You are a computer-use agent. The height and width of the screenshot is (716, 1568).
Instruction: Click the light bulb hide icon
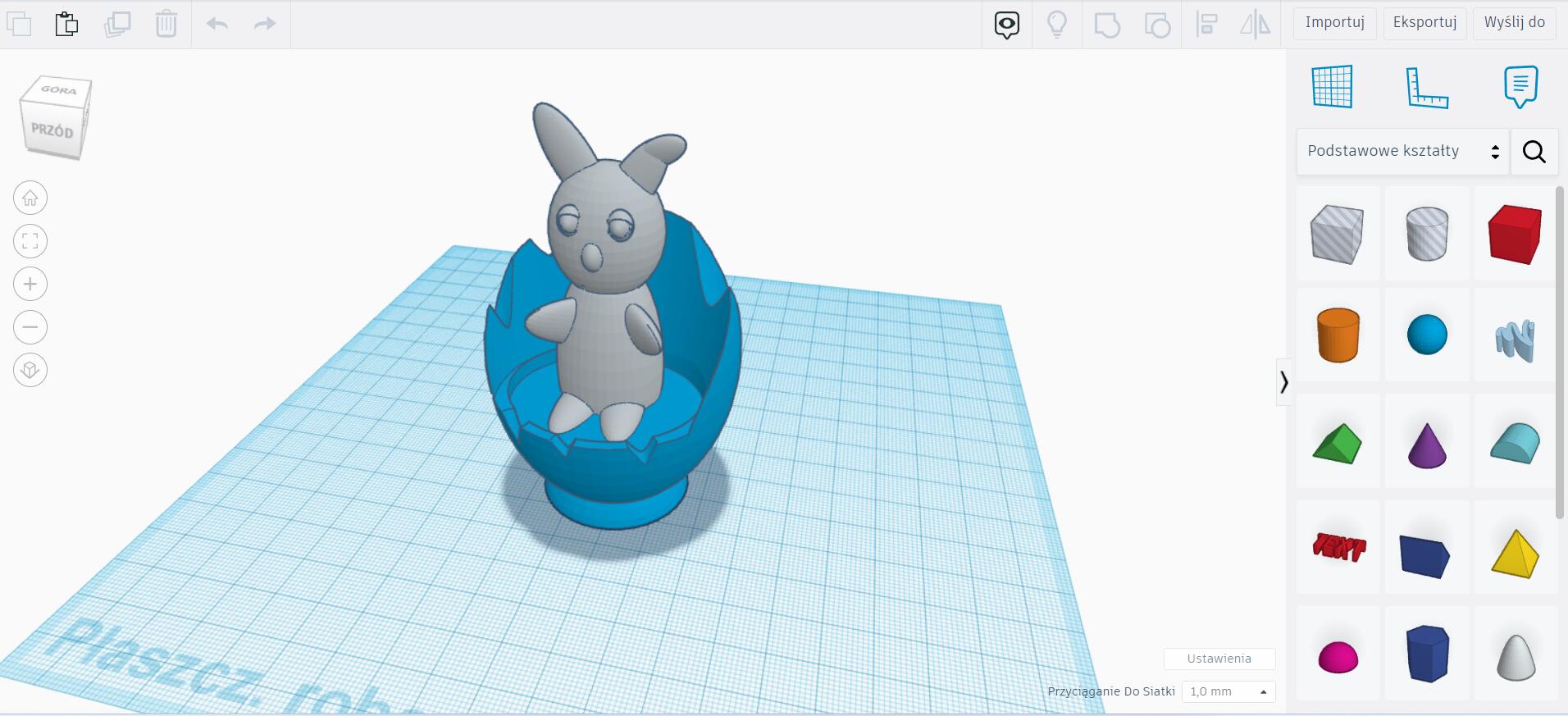1057,25
